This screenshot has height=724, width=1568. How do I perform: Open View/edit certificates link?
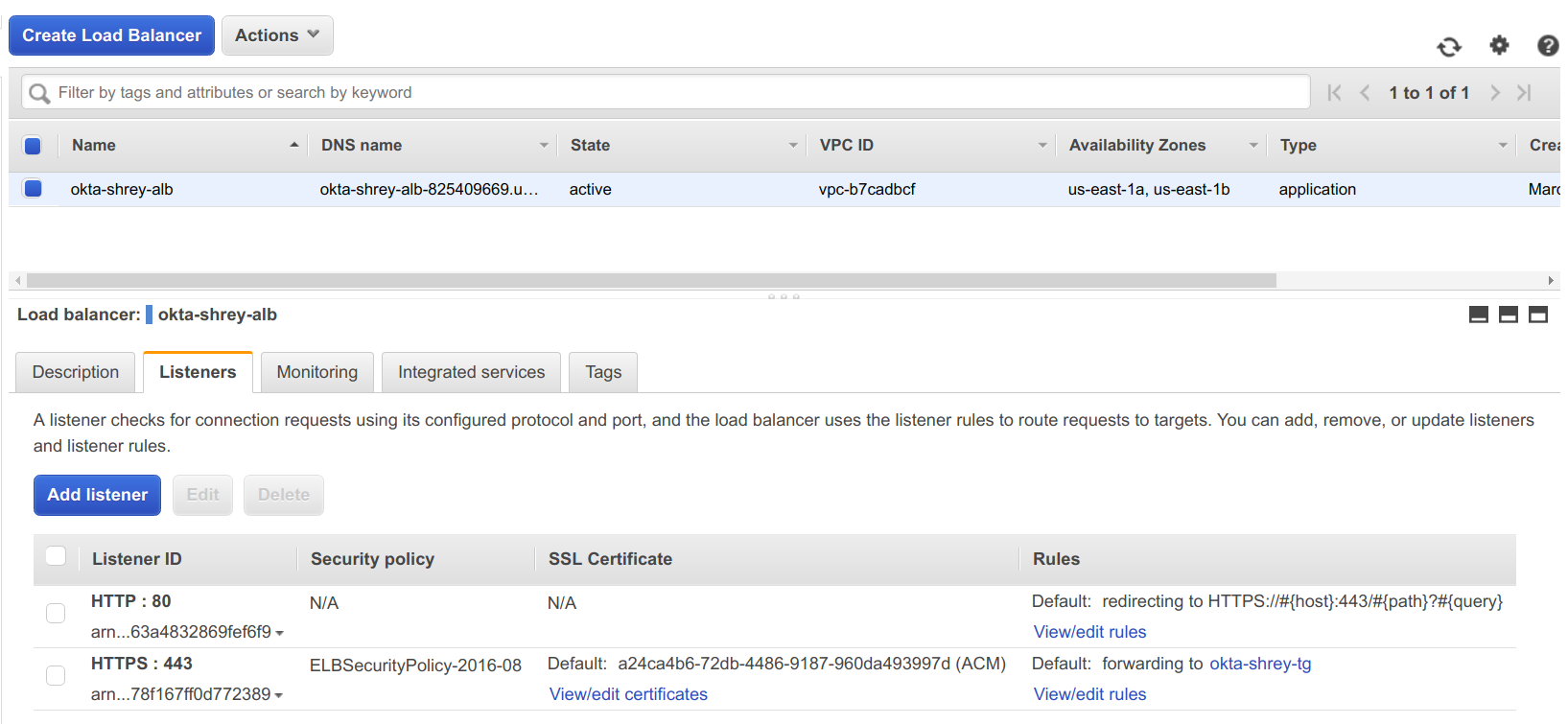click(628, 694)
